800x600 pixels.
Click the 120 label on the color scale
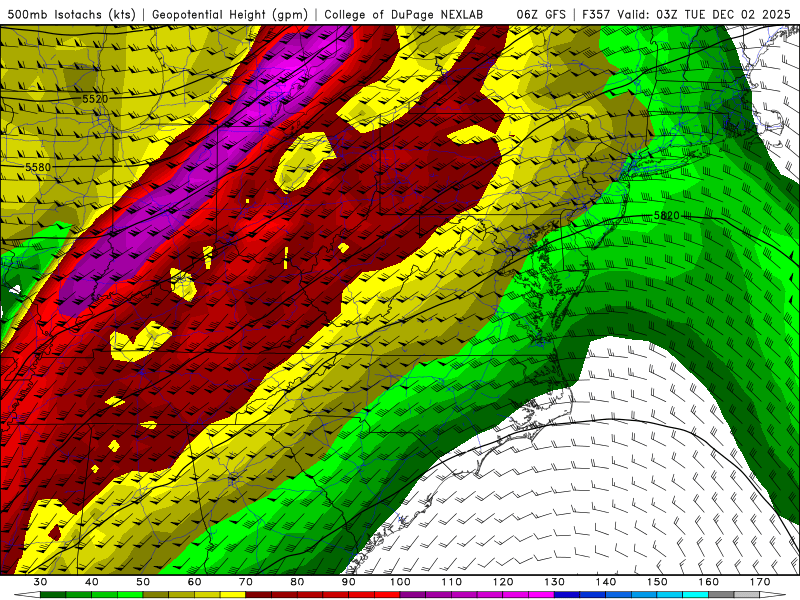(x=503, y=582)
